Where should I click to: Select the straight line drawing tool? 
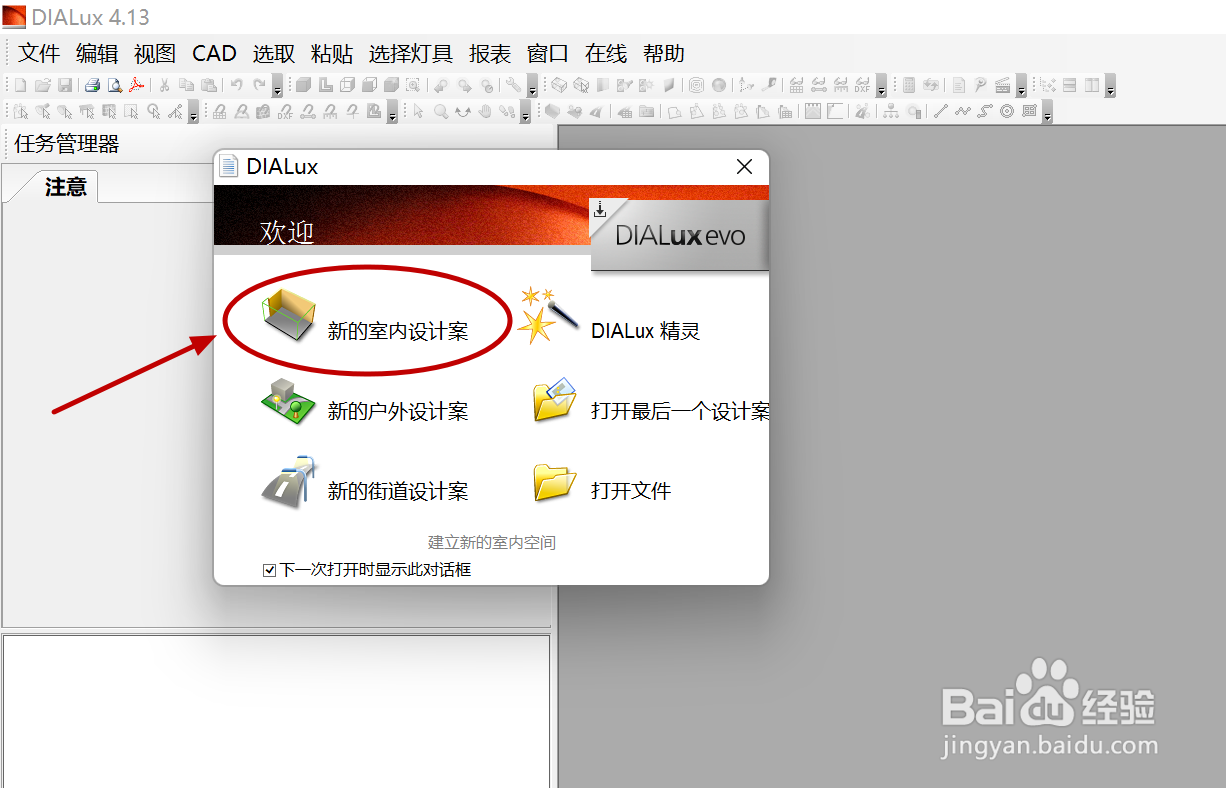tap(940, 112)
